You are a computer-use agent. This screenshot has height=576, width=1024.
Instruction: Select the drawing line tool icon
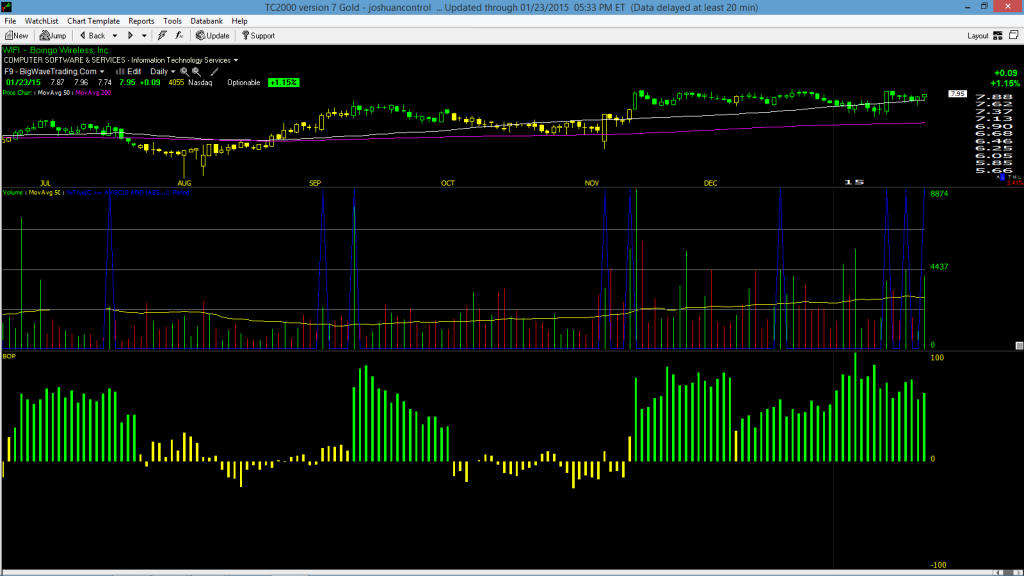click(x=214, y=72)
